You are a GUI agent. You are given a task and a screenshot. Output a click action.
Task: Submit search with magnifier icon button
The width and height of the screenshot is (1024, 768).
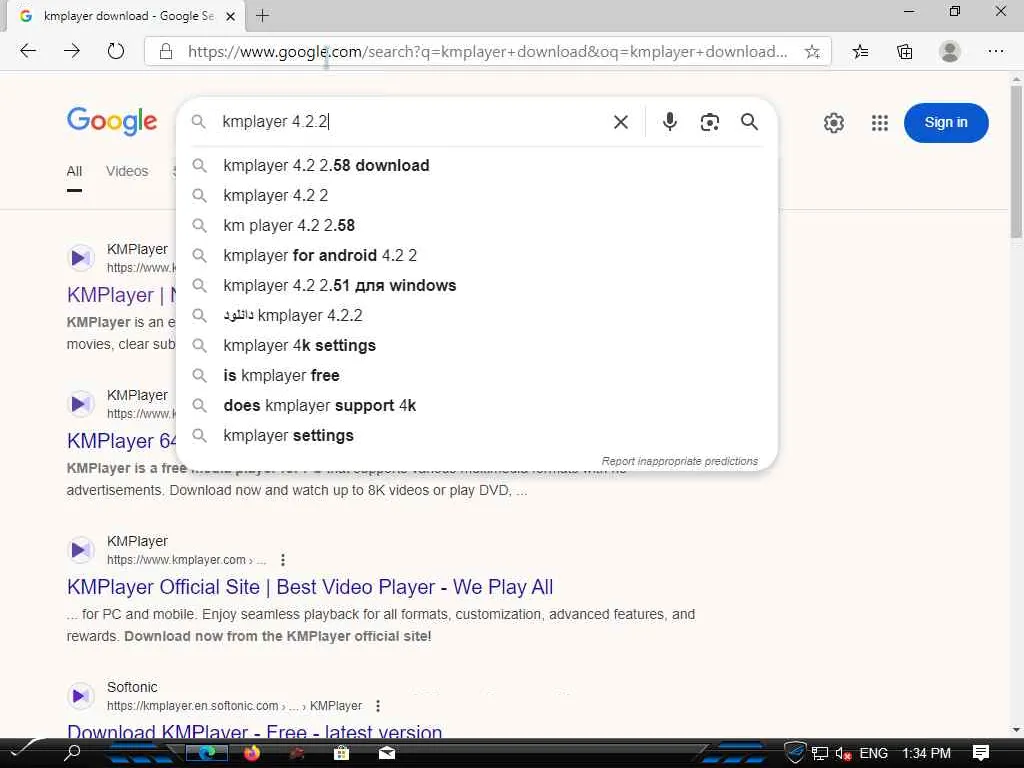click(x=749, y=121)
